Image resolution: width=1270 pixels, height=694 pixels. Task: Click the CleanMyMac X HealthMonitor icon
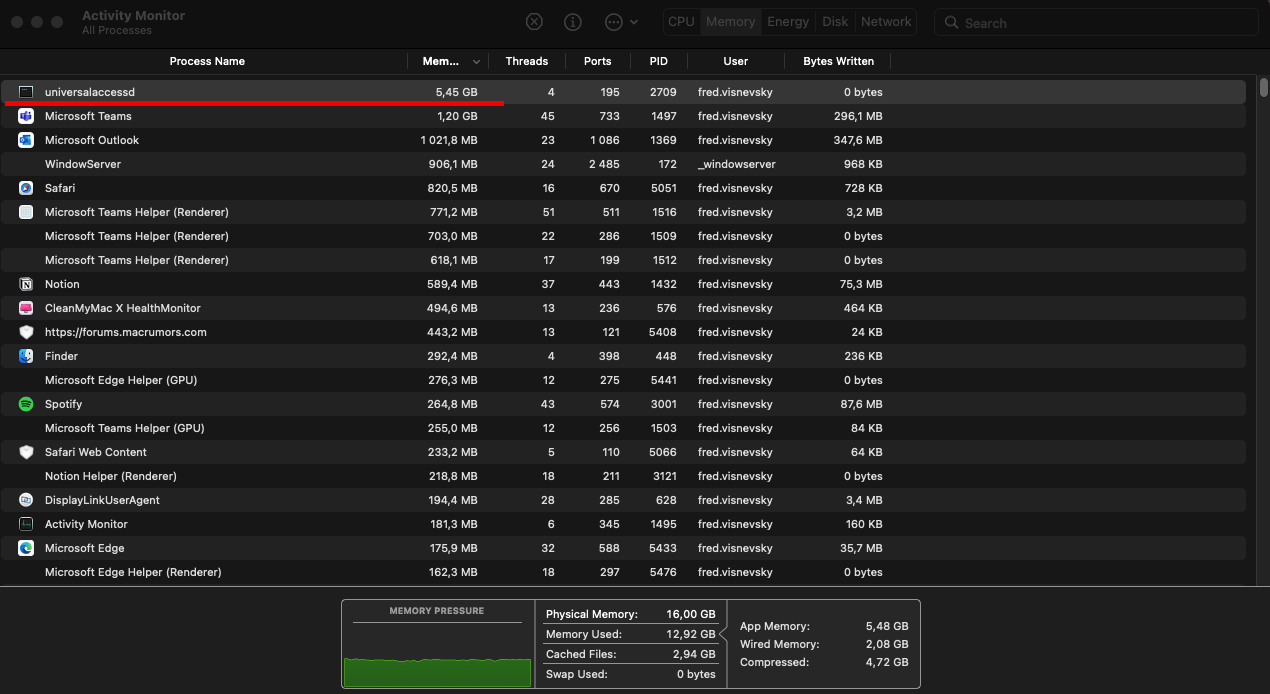pos(26,308)
